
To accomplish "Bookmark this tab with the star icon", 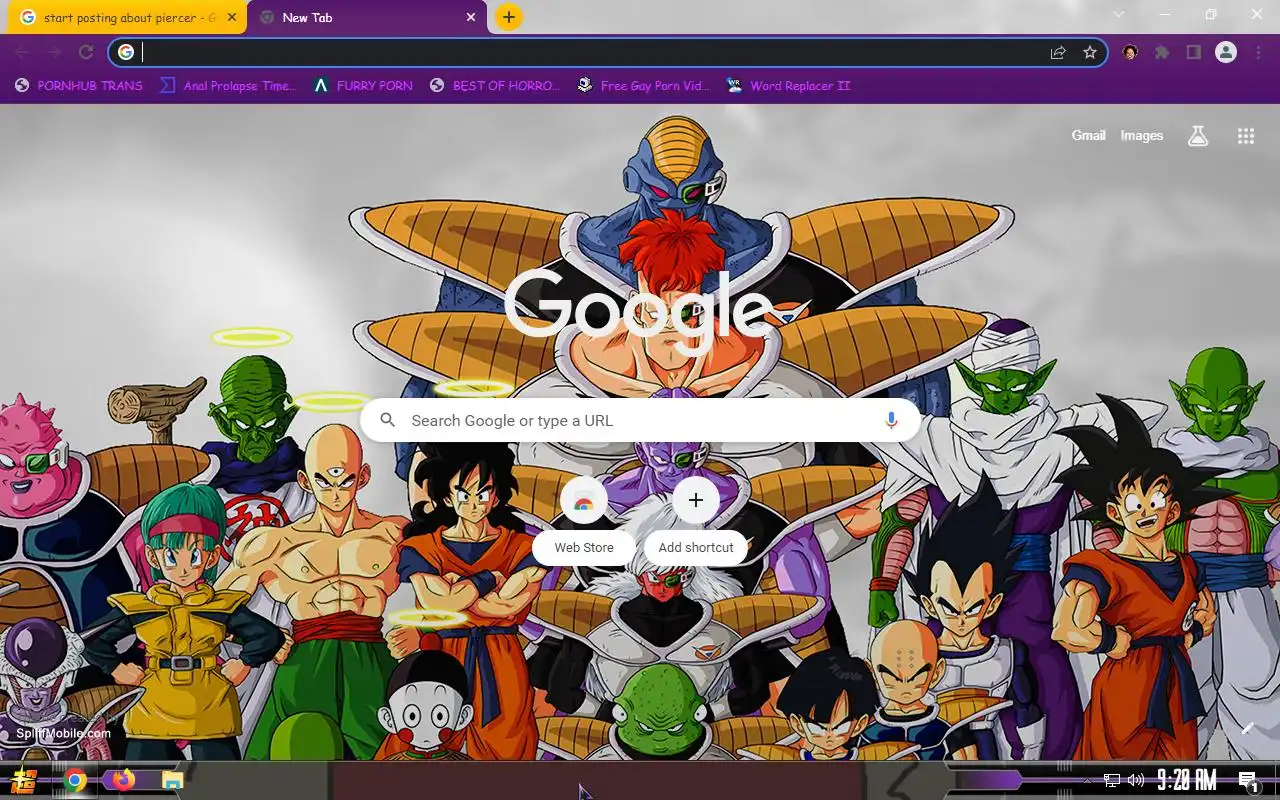I will [1090, 52].
